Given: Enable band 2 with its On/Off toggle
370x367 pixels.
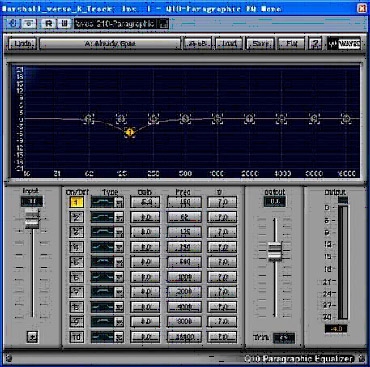Looking at the screenshot, I should [77, 217].
